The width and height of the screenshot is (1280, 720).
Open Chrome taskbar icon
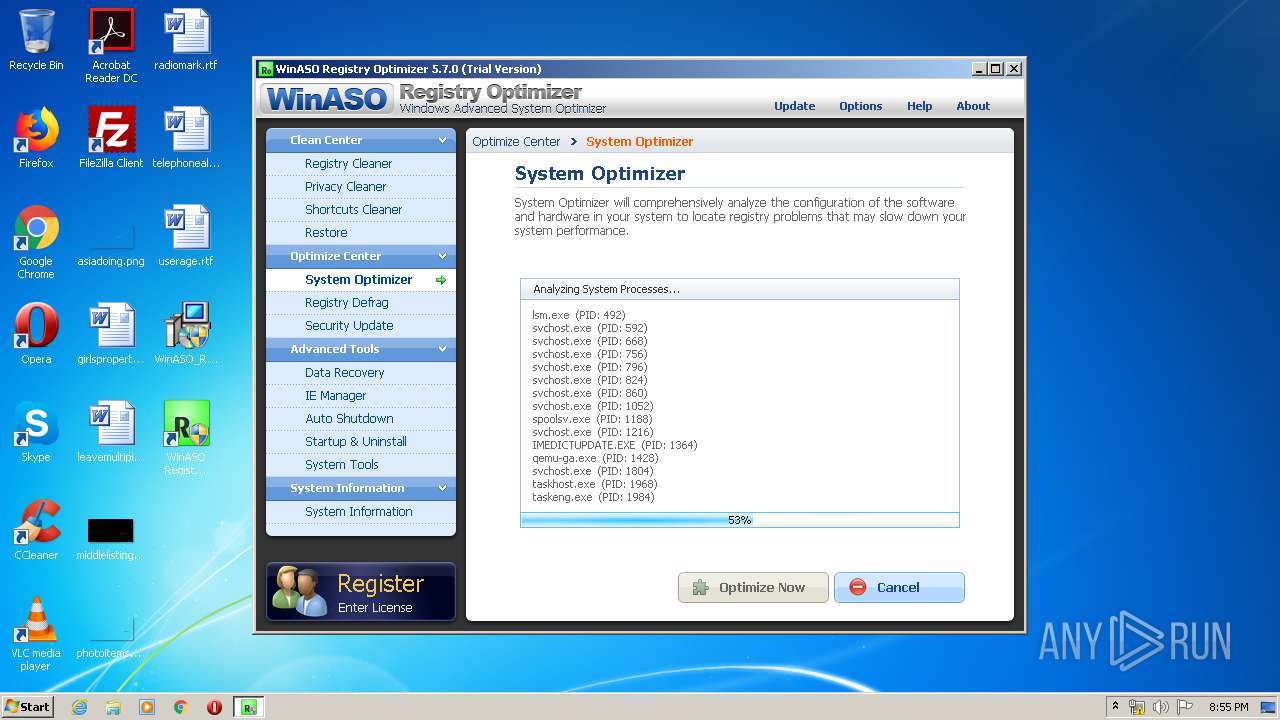[x=181, y=707]
